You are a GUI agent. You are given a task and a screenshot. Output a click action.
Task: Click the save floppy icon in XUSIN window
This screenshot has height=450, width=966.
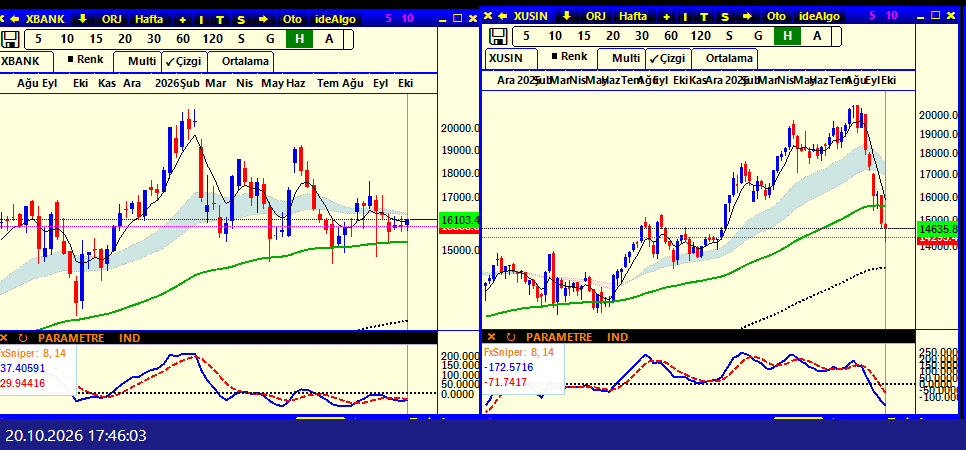pos(498,36)
